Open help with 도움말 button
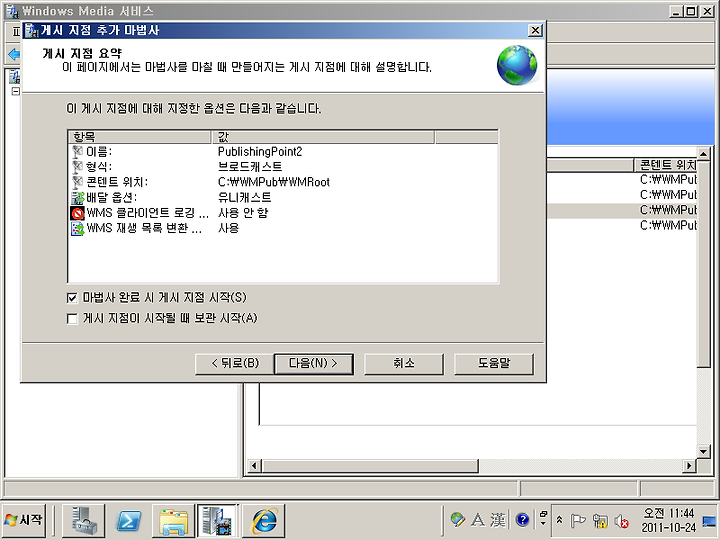The image size is (720, 540). click(494, 364)
